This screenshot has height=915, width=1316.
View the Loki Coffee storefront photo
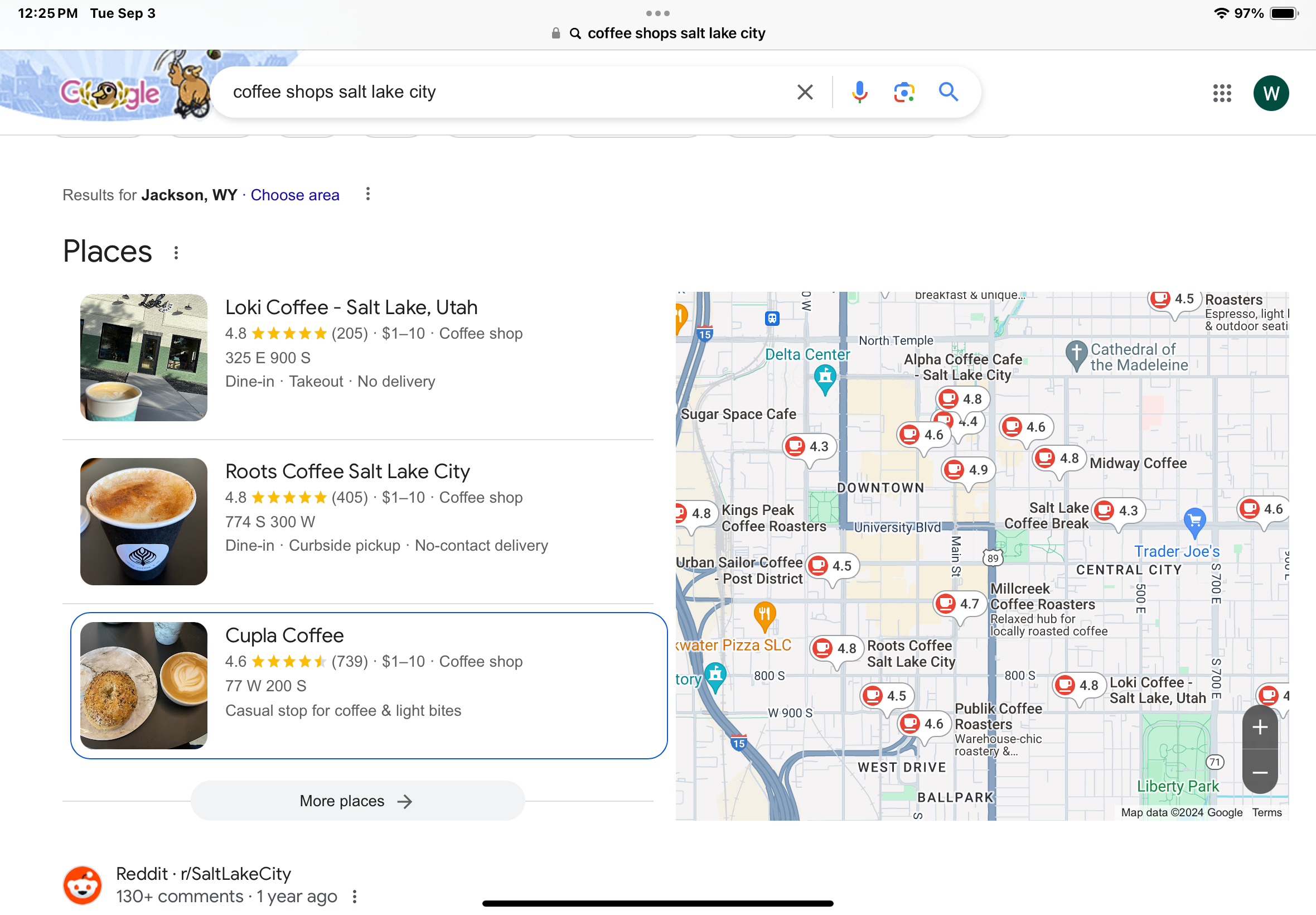pyautogui.click(x=144, y=358)
